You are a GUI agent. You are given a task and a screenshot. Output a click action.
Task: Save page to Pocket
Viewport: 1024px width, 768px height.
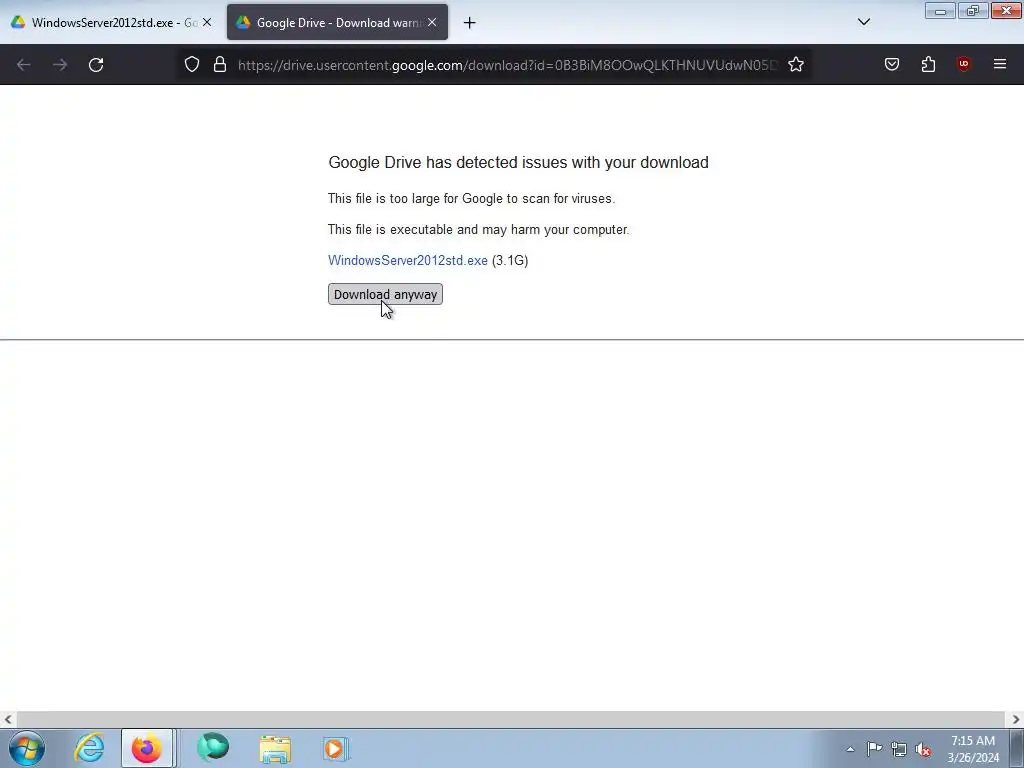pos(892,64)
